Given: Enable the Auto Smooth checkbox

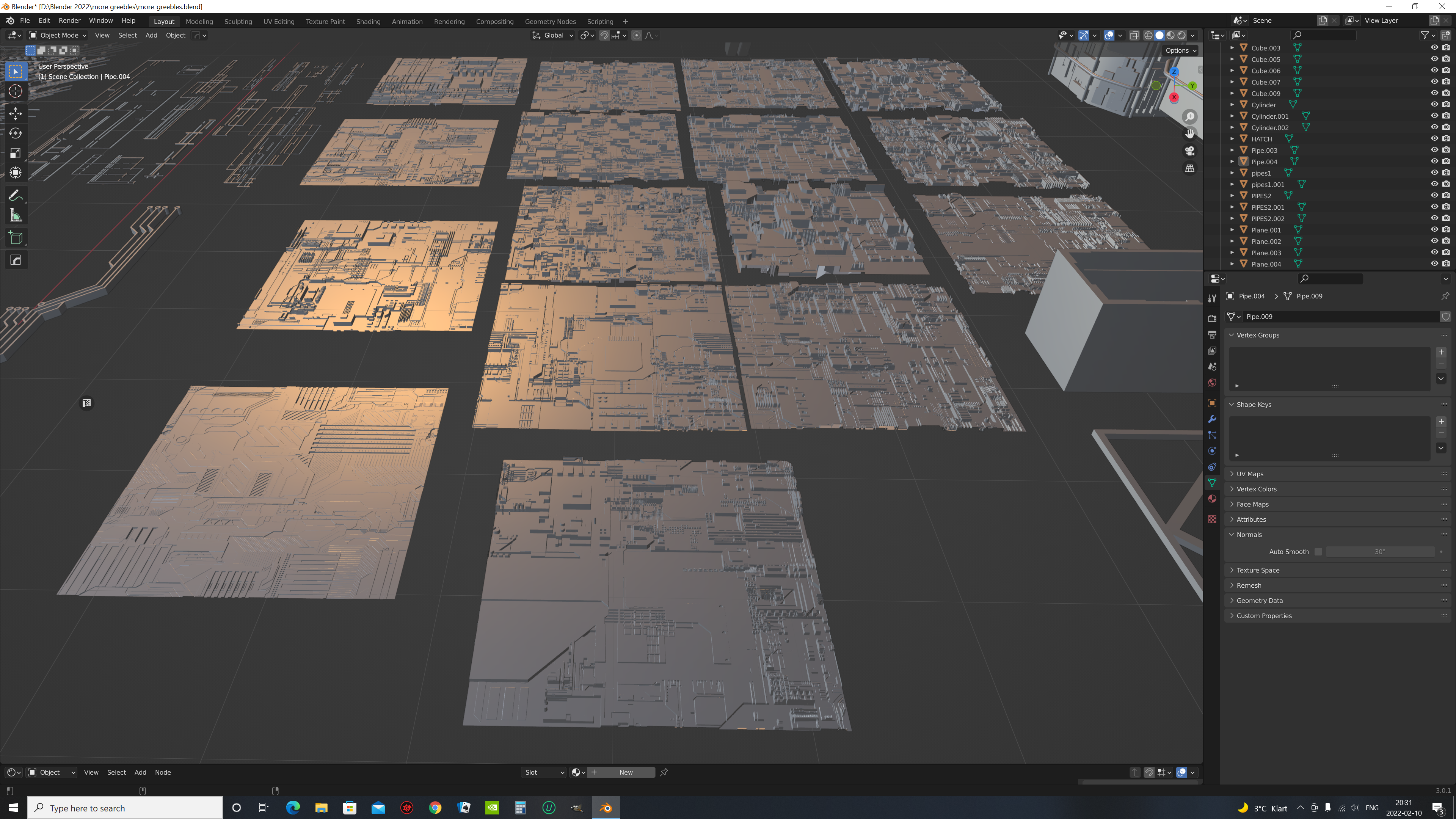Looking at the screenshot, I should [1318, 551].
